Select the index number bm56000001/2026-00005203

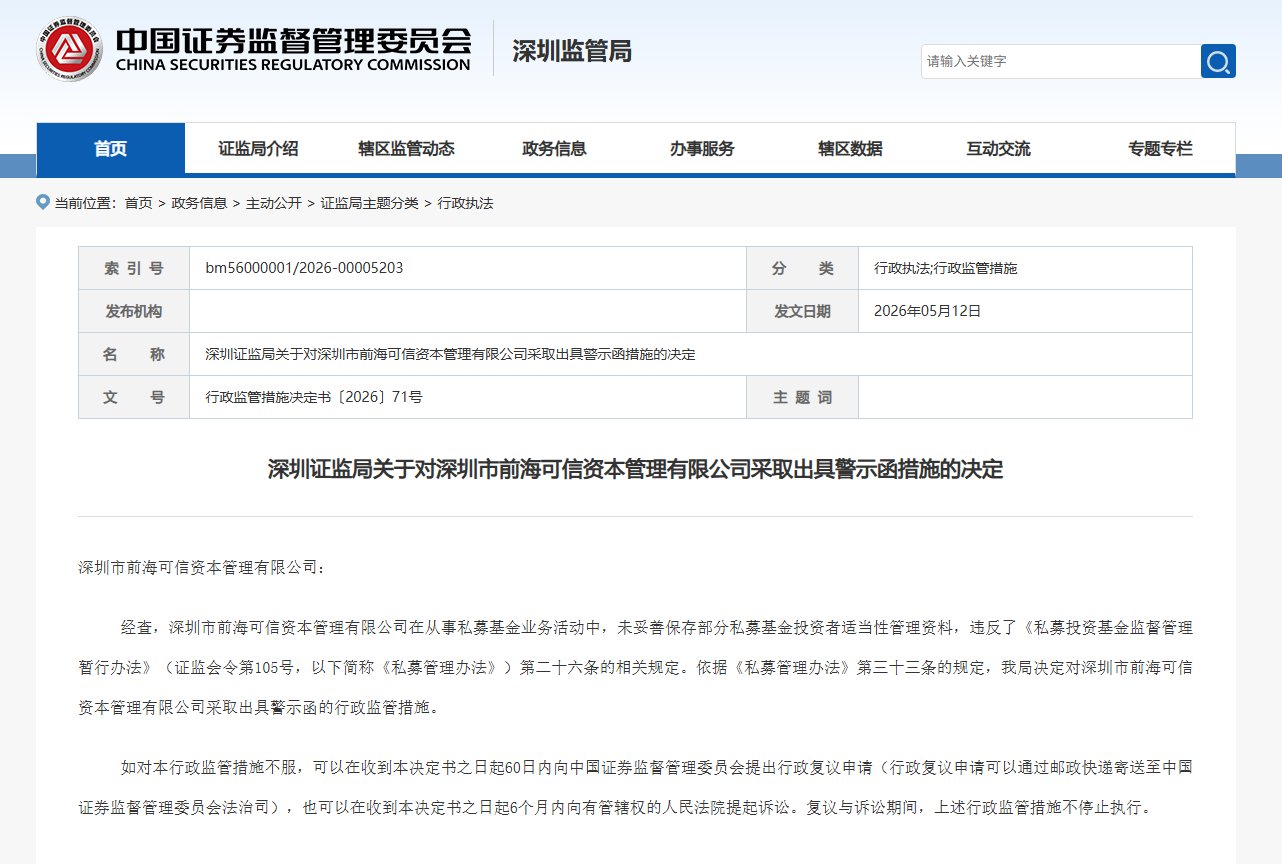304,268
